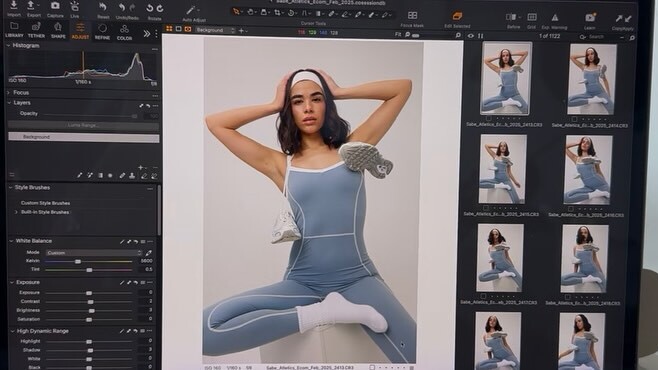Image resolution: width=658 pixels, height=370 pixels.
Task: Expand Built-in Style Brushes group
Action: click(x=16, y=212)
